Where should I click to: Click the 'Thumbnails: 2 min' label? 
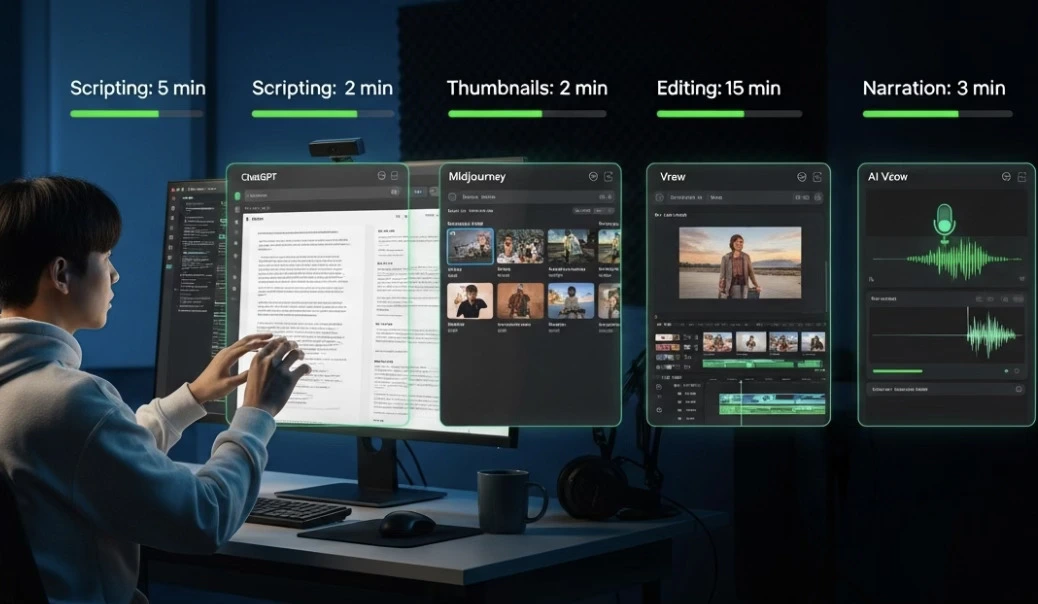coord(527,88)
